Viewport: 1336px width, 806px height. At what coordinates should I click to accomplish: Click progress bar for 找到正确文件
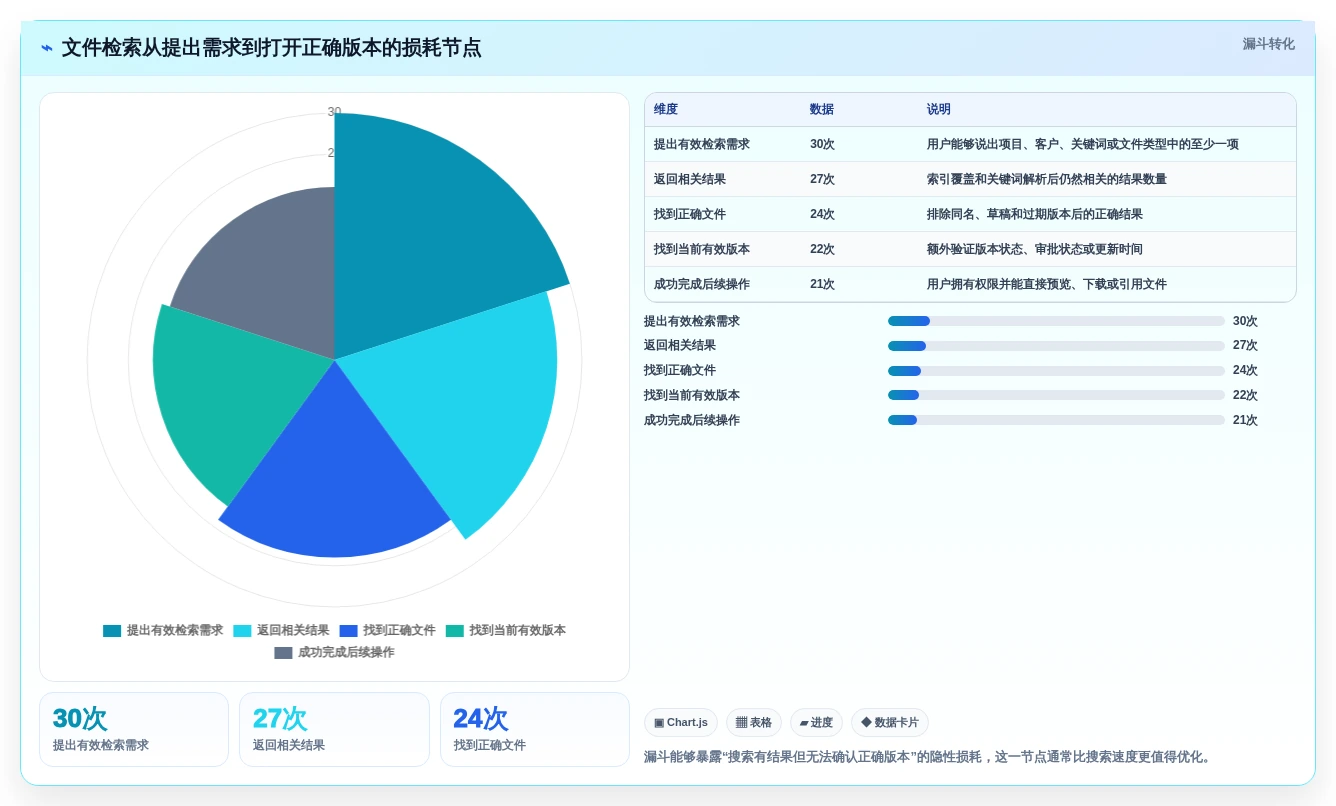1056,371
